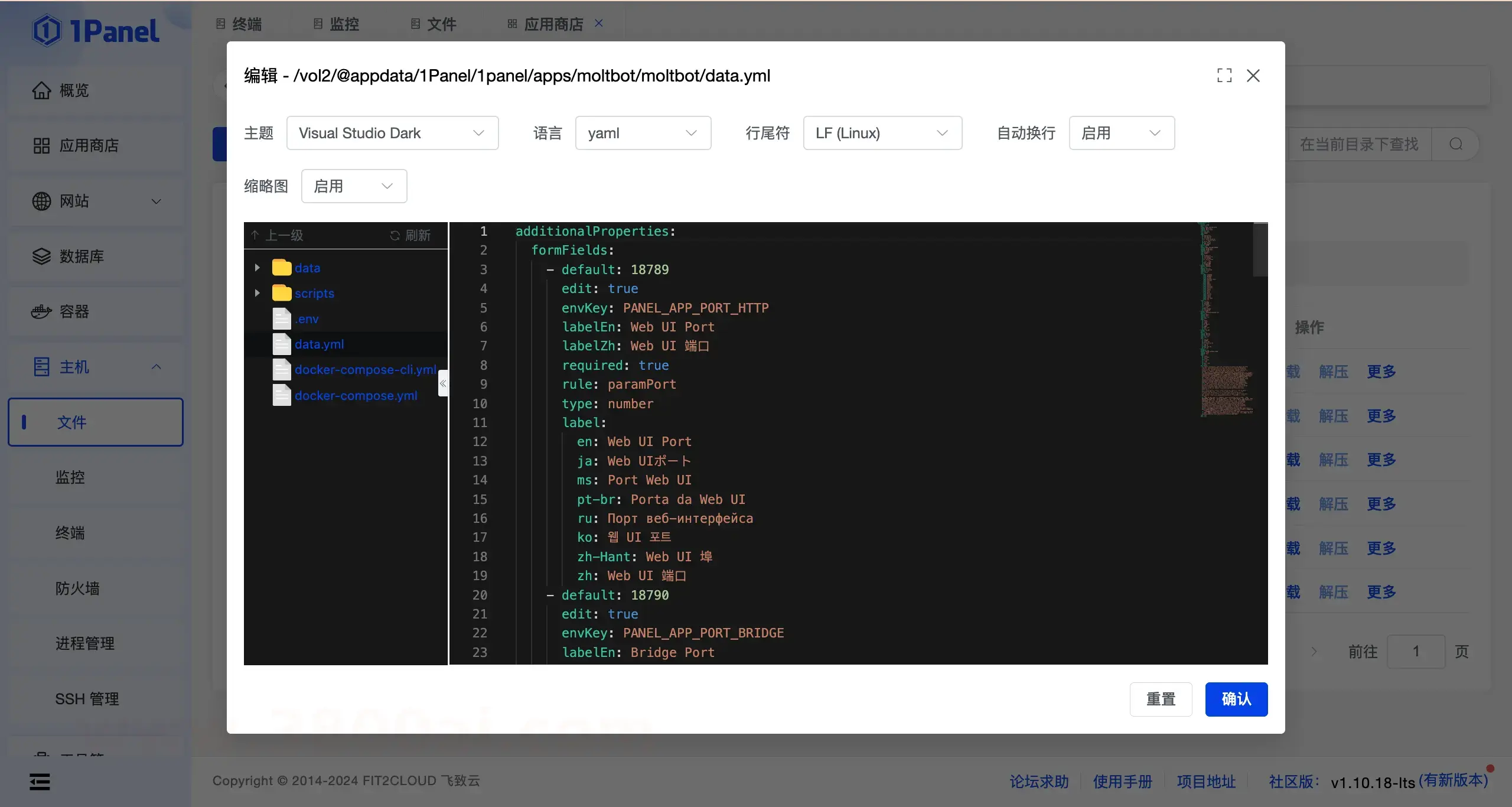Click the search magnifier icon
The width and height of the screenshot is (1512, 807).
point(1456,144)
